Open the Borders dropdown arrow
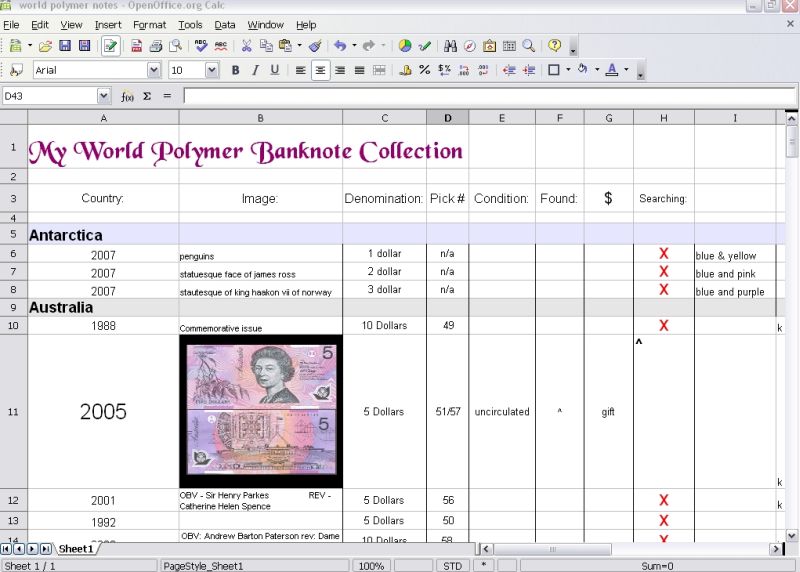The width and height of the screenshot is (800, 572). coord(568,70)
